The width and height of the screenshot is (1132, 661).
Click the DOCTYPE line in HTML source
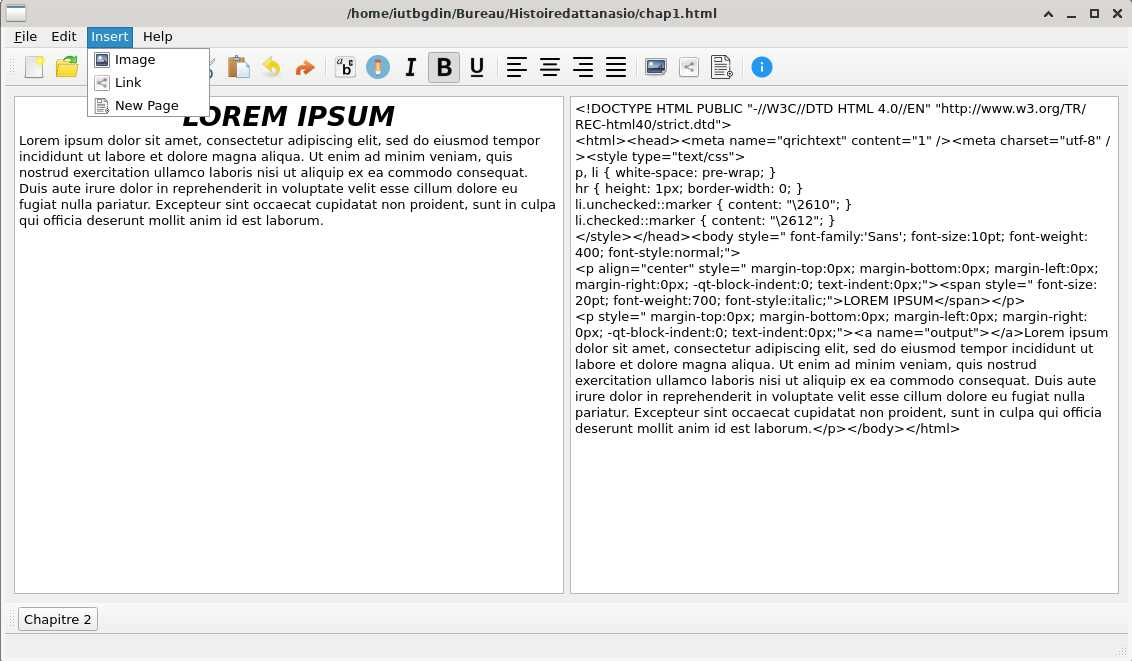click(x=830, y=116)
